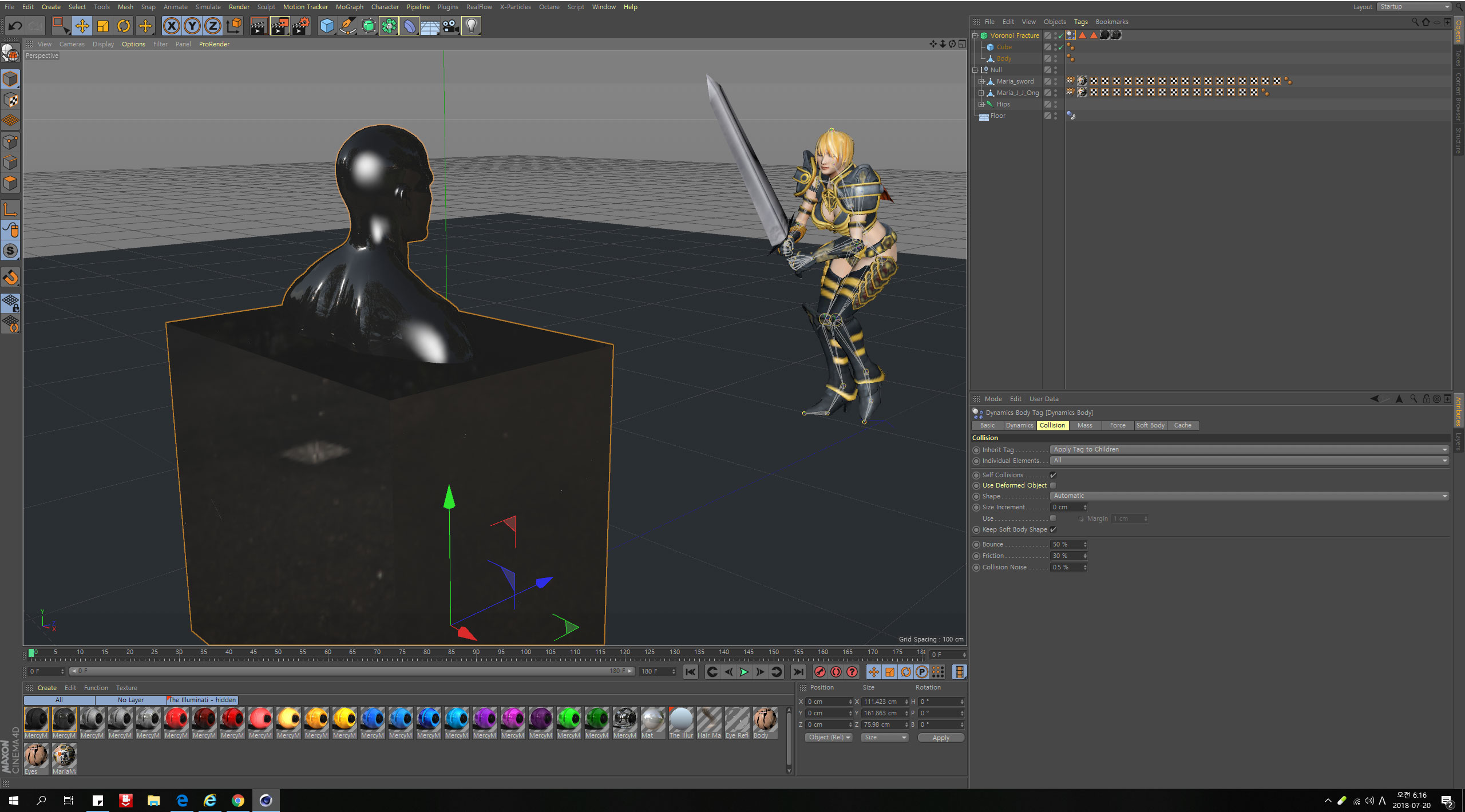Expand Hips tree node

pyautogui.click(x=981, y=104)
